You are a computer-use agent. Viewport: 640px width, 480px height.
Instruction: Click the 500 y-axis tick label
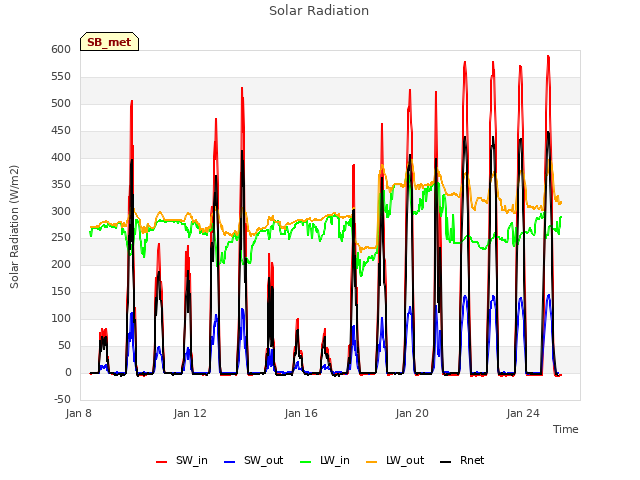61,103
